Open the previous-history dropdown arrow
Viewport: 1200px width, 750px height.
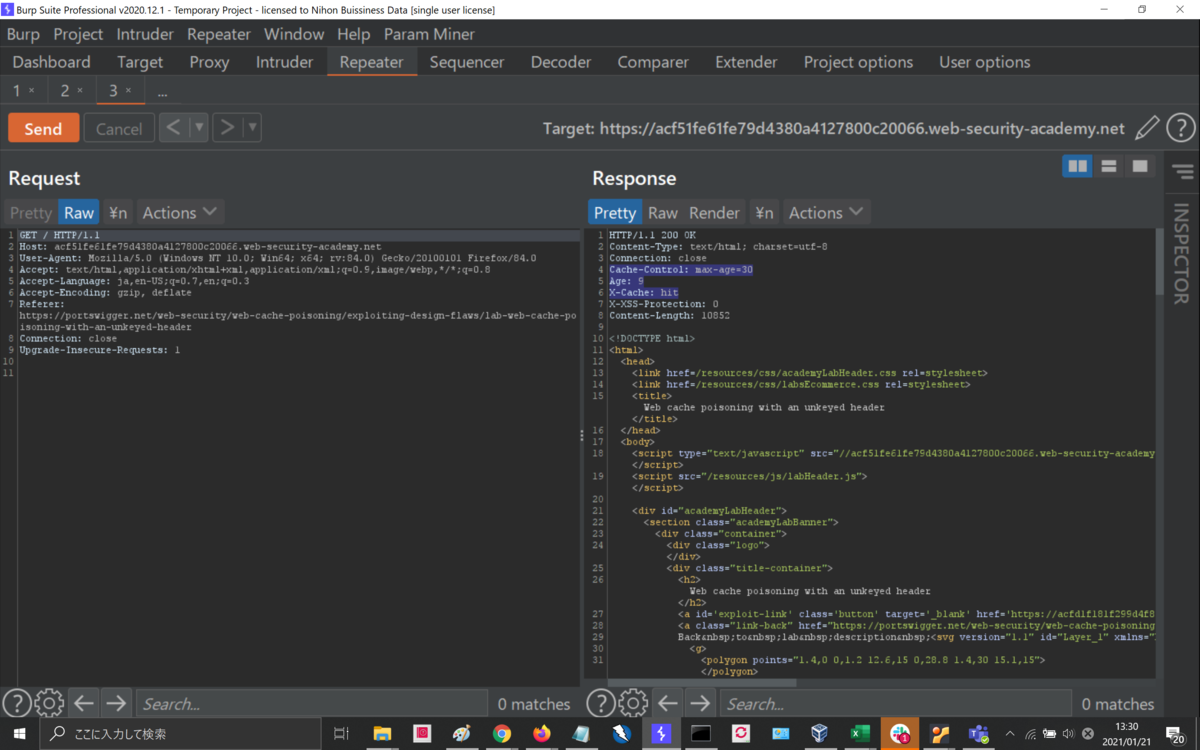coord(198,127)
